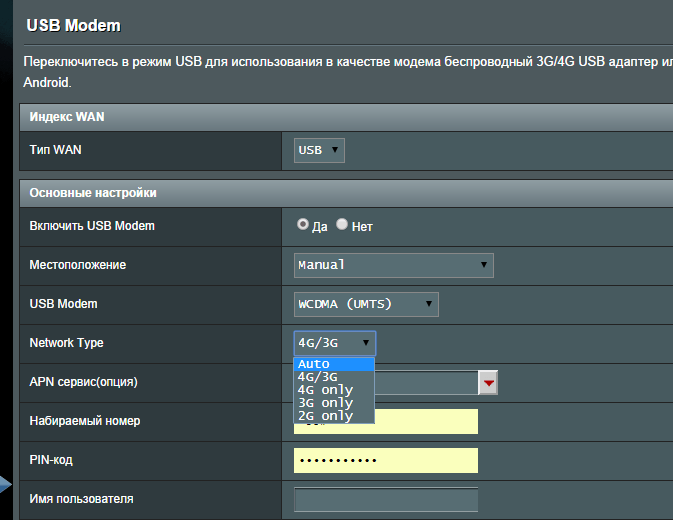Expand the Местоположение dropdown set to Manual
Image resolution: width=673 pixels, height=520 pixels.
pyautogui.click(x=394, y=265)
